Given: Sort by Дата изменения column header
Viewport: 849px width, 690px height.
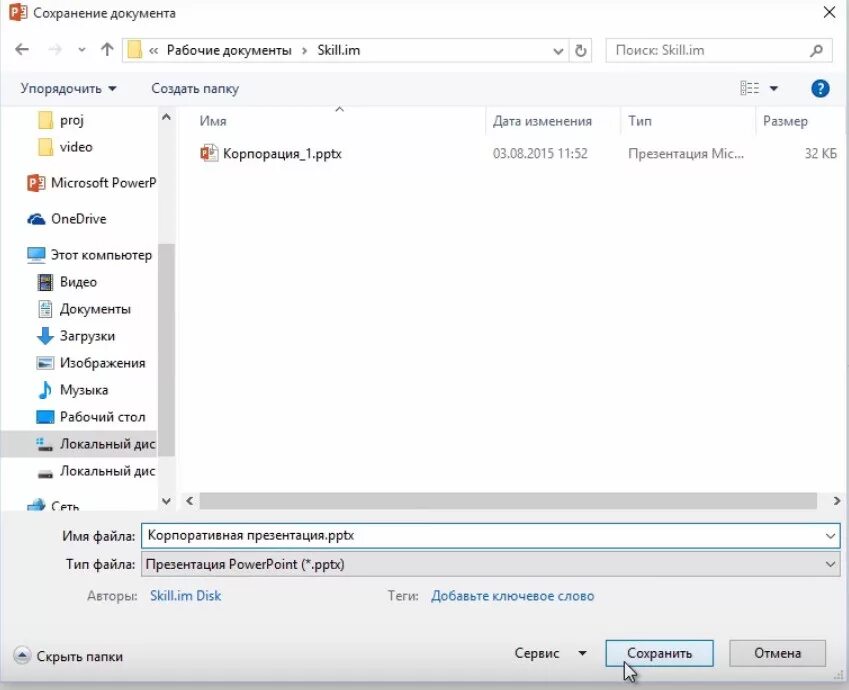Looking at the screenshot, I should click(x=542, y=121).
